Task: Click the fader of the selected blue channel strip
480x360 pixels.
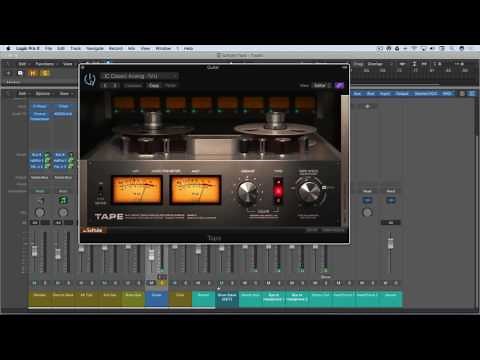Action: (151, 255)
